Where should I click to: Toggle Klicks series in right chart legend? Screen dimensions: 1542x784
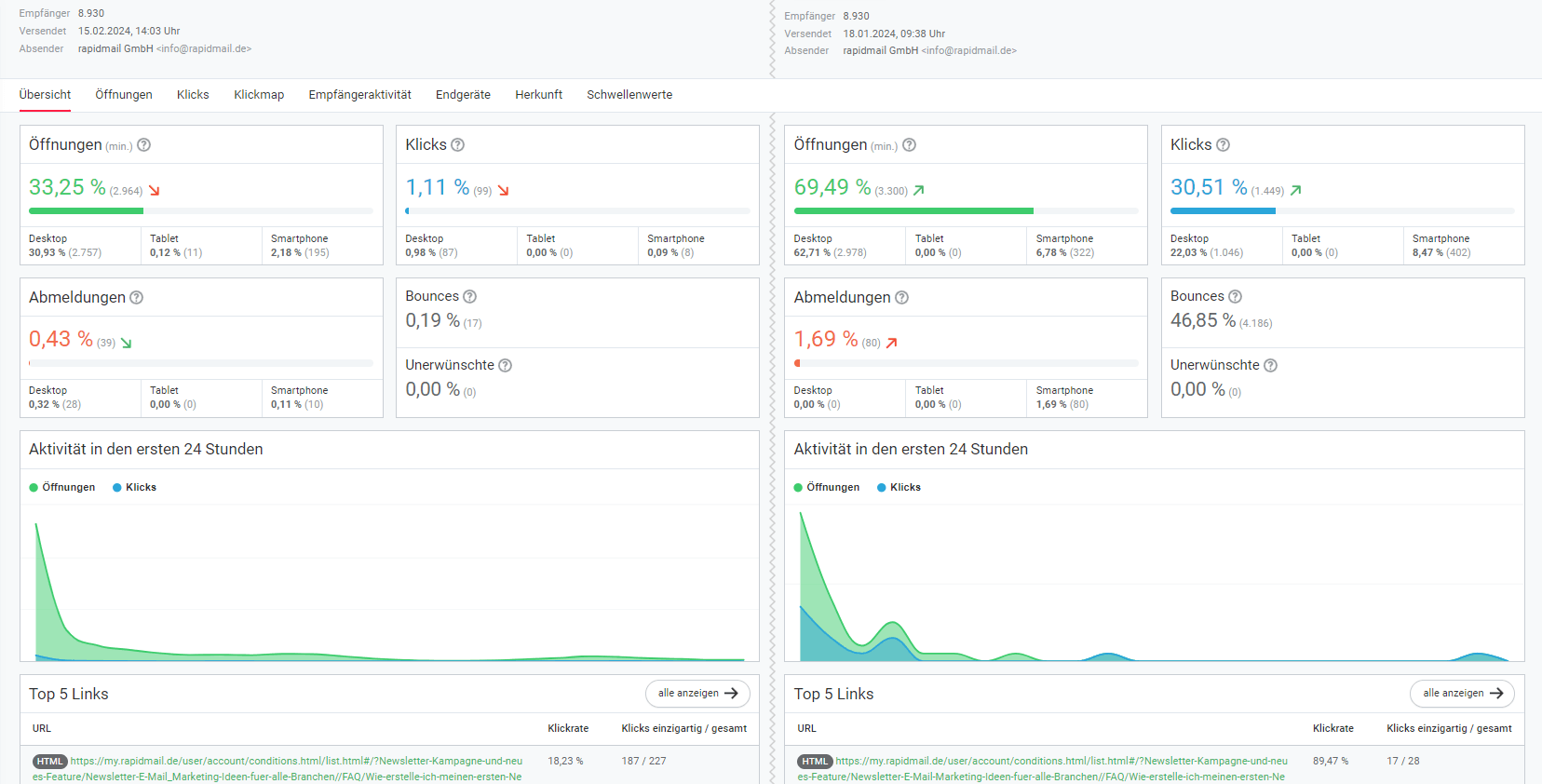pyautogui.click(x=899, y=488)
